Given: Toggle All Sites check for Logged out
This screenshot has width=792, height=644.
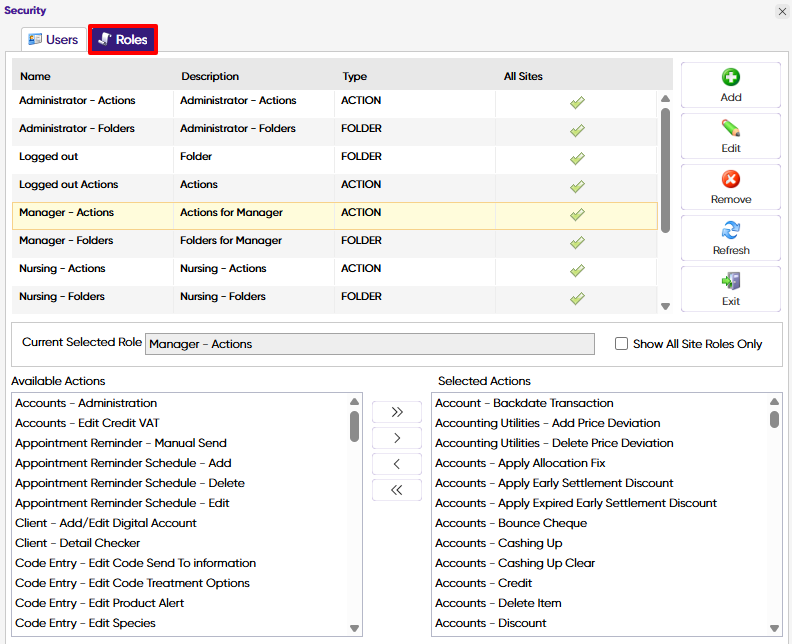Looking at the screenshot, I should coord(577,159).
